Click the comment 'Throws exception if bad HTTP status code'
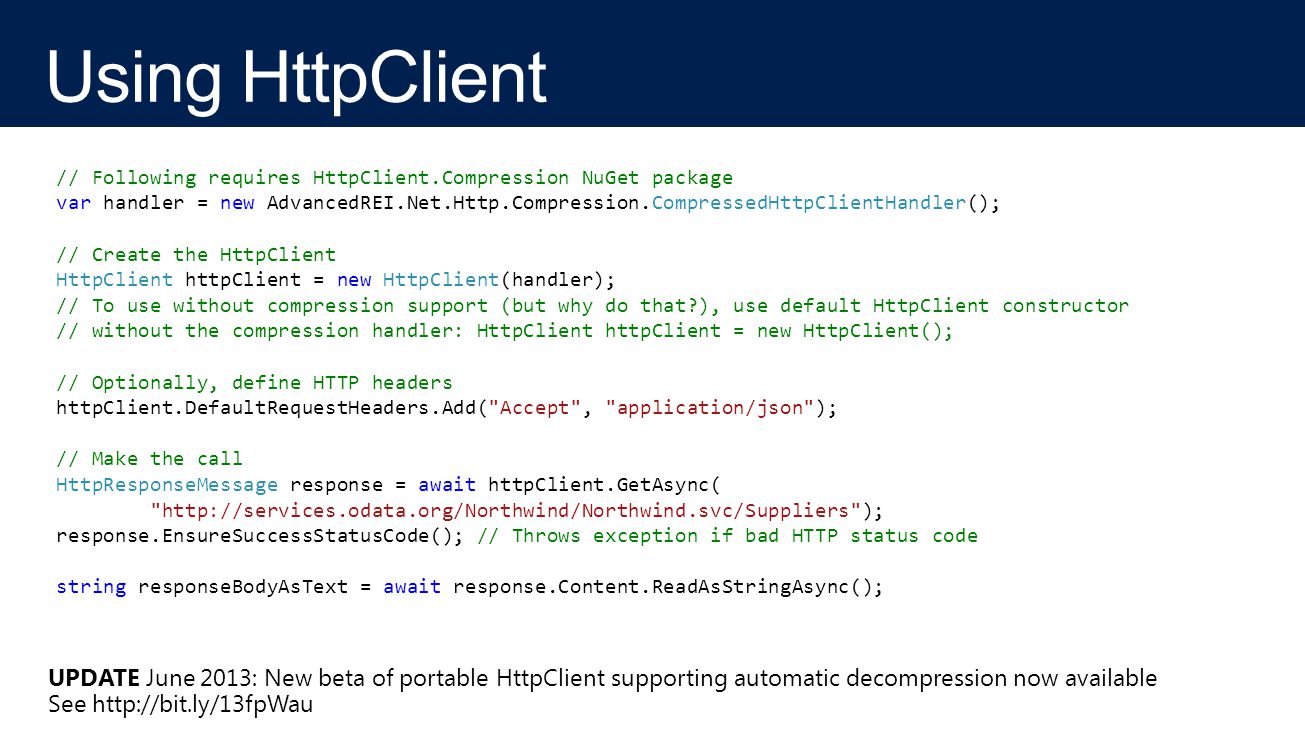 point(728,536)
